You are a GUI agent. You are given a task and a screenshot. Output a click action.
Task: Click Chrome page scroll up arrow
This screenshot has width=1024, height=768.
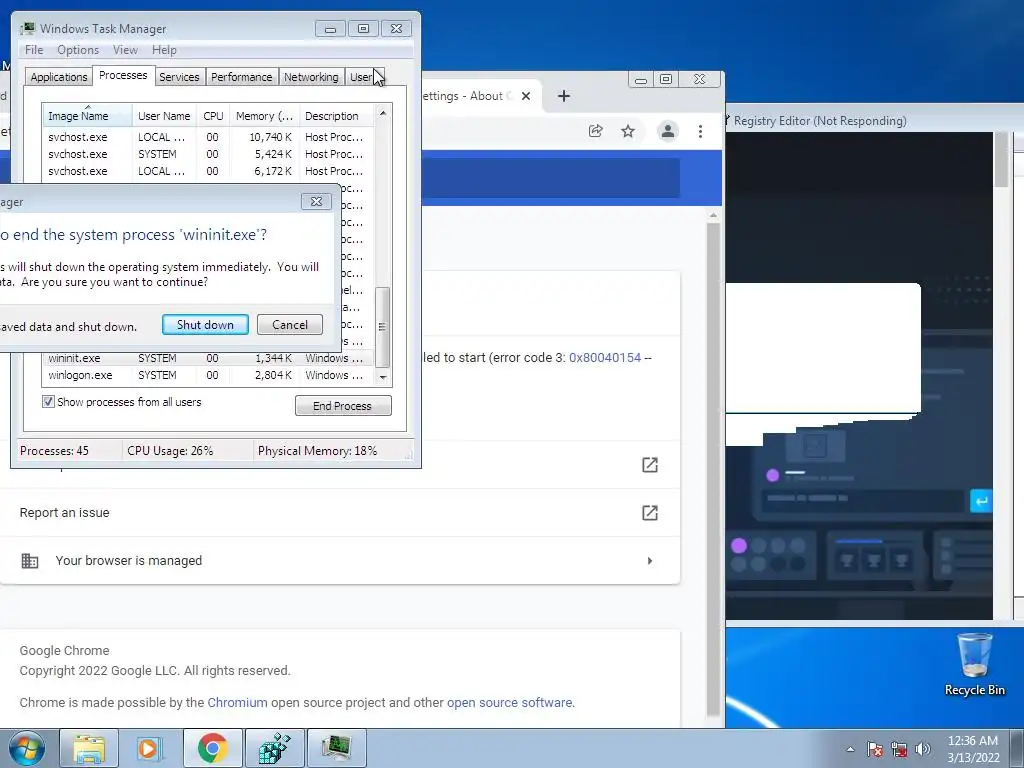(713, 215)
